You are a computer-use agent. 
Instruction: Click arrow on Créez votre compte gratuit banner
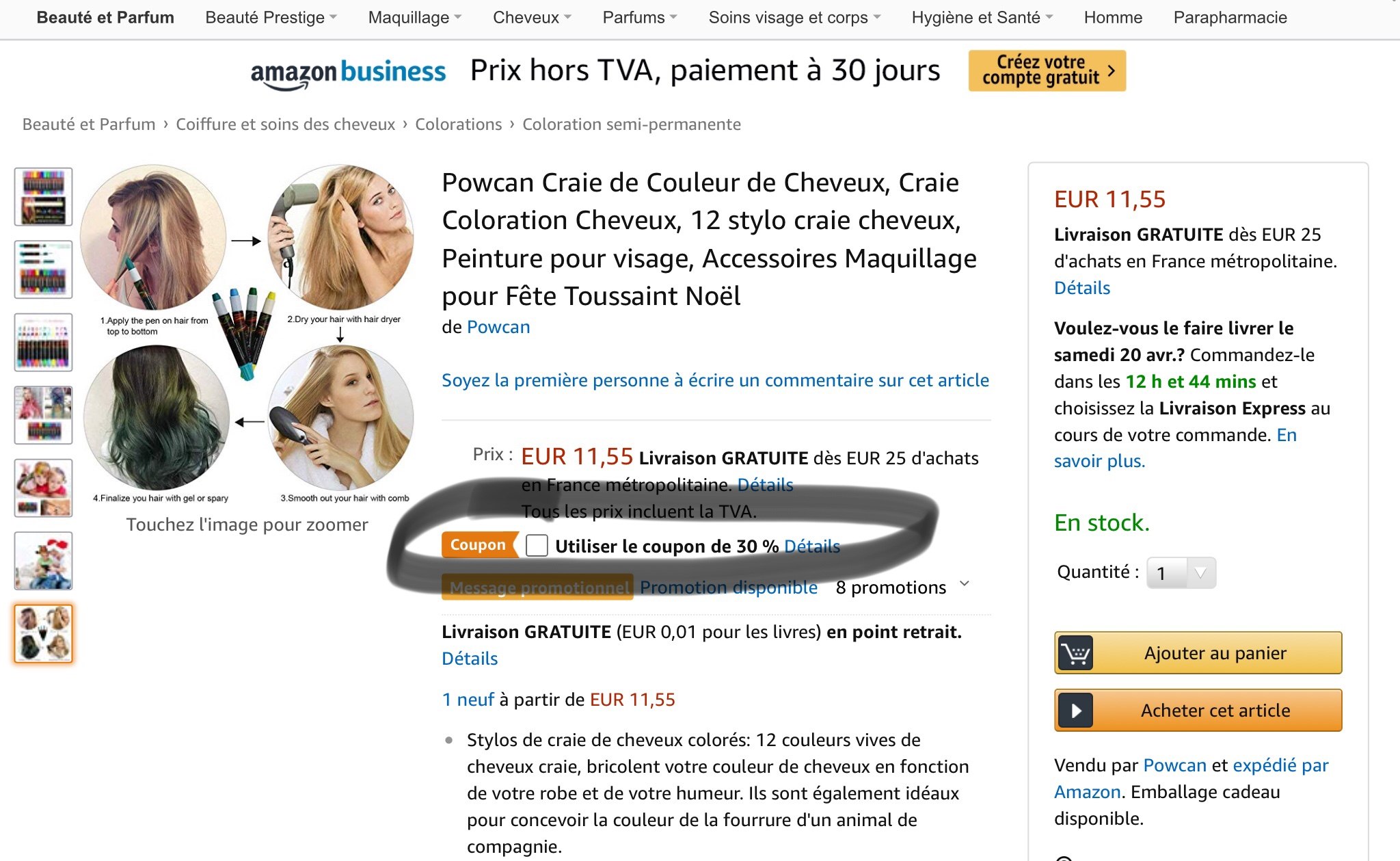(1112, 70)
